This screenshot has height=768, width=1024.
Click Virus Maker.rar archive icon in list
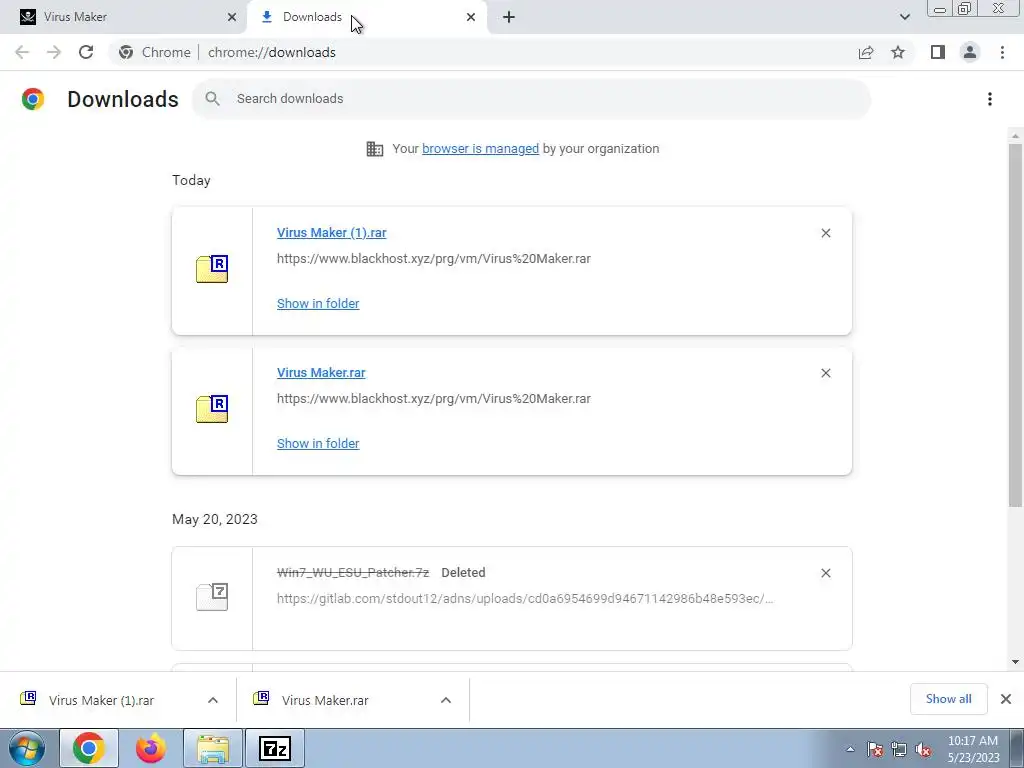[212, 409]
